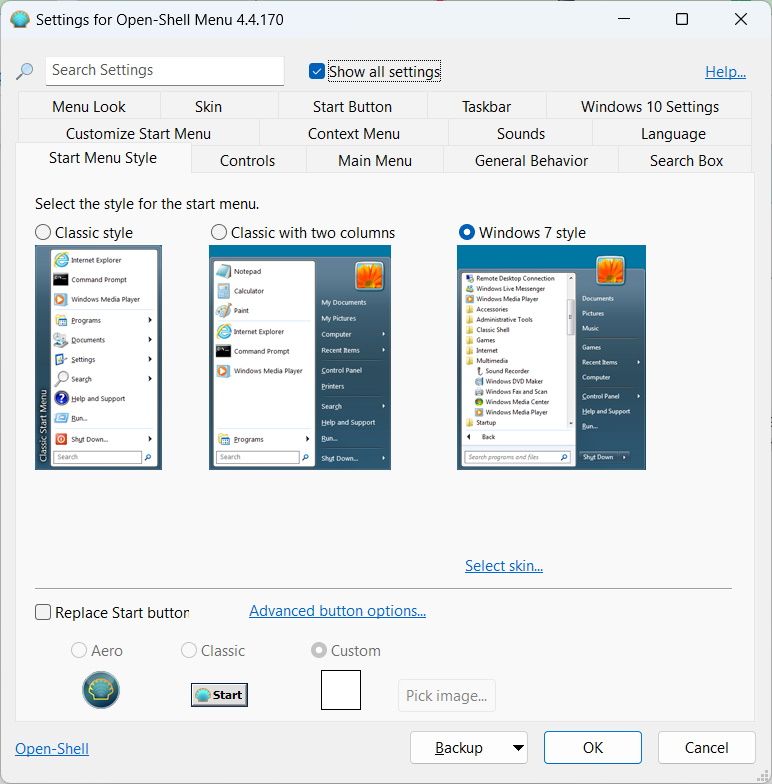Click the Classic with two columns preview image
772x784 pixels.
click(300, 358)
